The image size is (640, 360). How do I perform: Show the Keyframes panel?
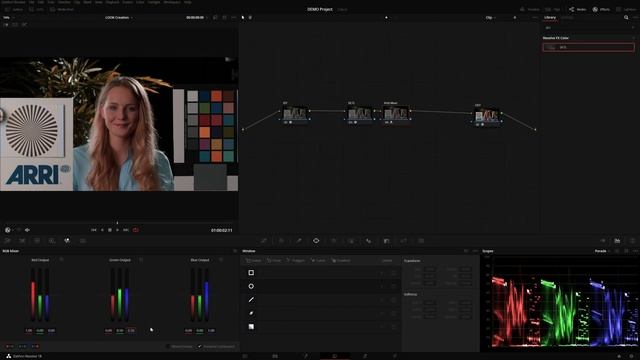point(603,241)
